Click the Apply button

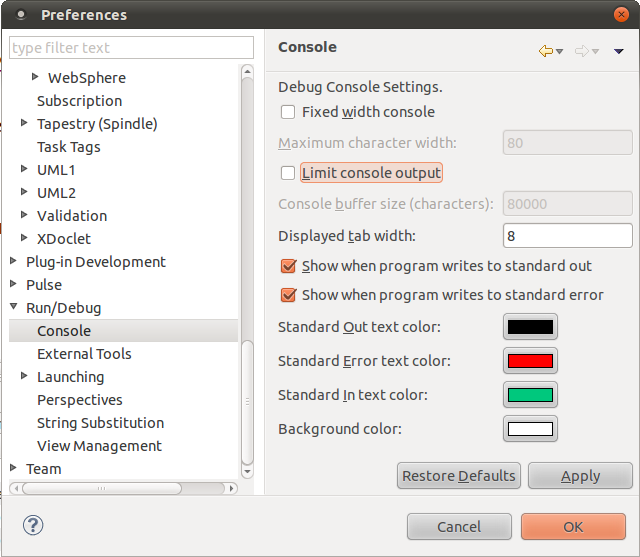580,476
